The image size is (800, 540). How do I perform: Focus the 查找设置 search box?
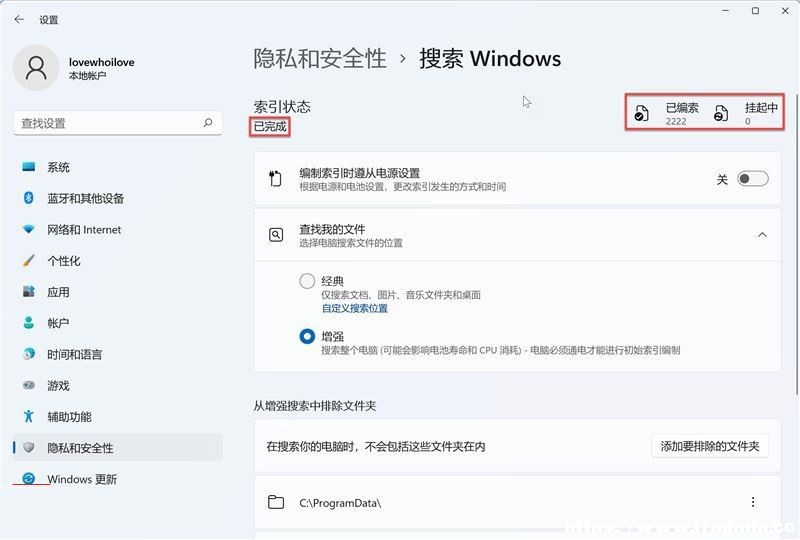coord(117,123)
